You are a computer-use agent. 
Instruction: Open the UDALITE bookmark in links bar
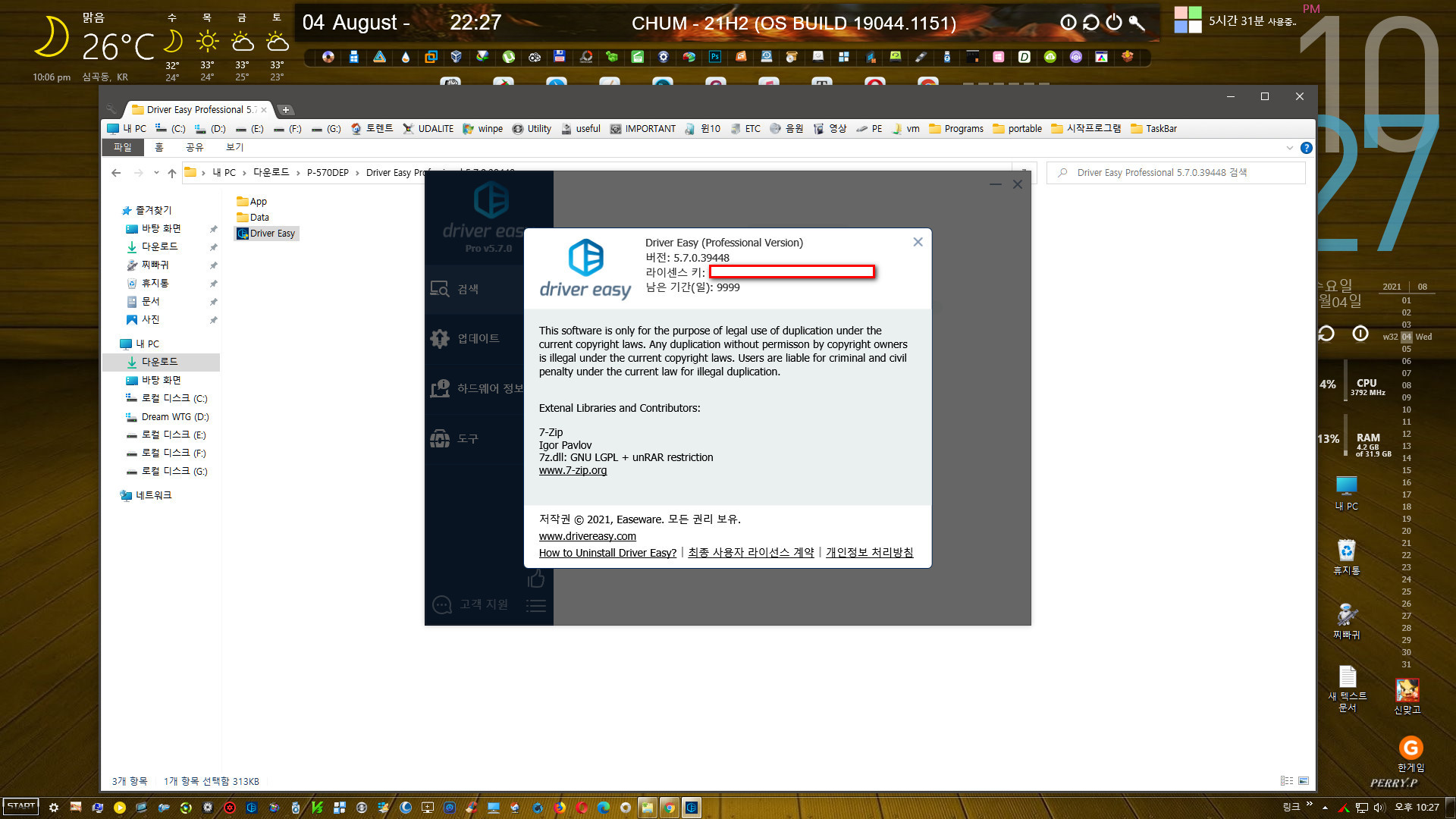point(428,129)
